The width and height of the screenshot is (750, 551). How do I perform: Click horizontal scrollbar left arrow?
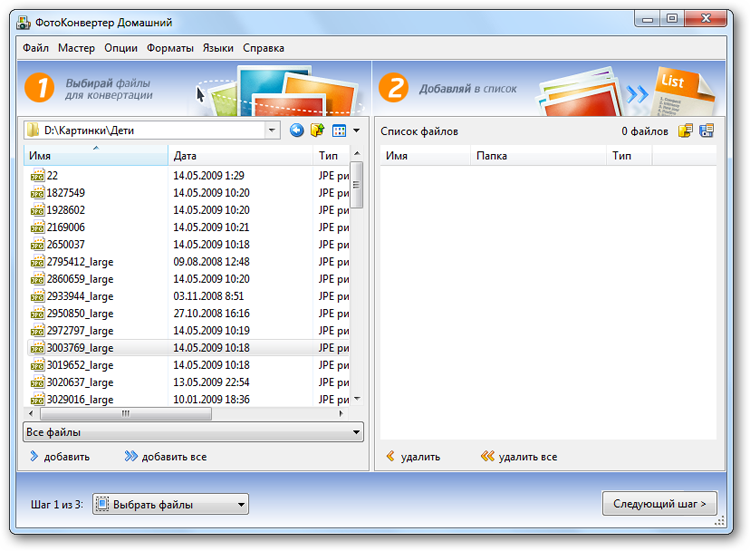pyautogui.click(x=31, y=413)
